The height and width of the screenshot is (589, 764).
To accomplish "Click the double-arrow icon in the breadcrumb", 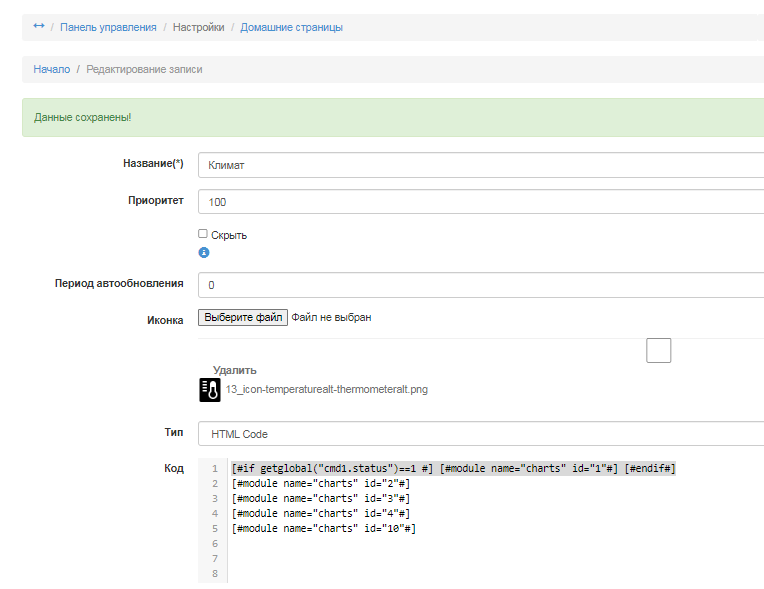I will click(39, 27).
